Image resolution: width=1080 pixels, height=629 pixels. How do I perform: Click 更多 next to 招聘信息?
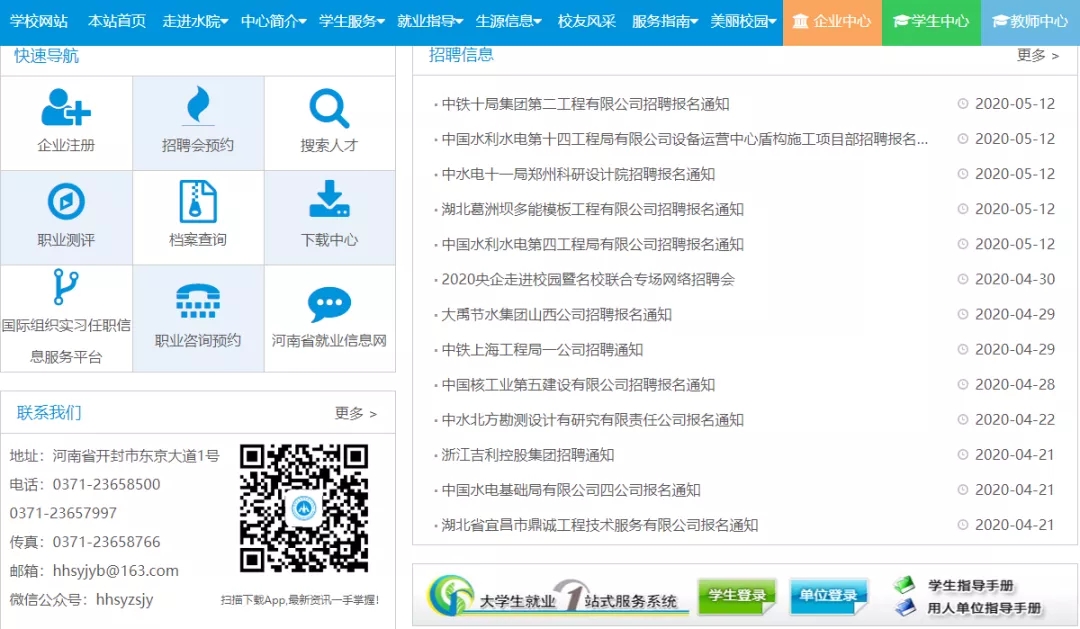1033,57
